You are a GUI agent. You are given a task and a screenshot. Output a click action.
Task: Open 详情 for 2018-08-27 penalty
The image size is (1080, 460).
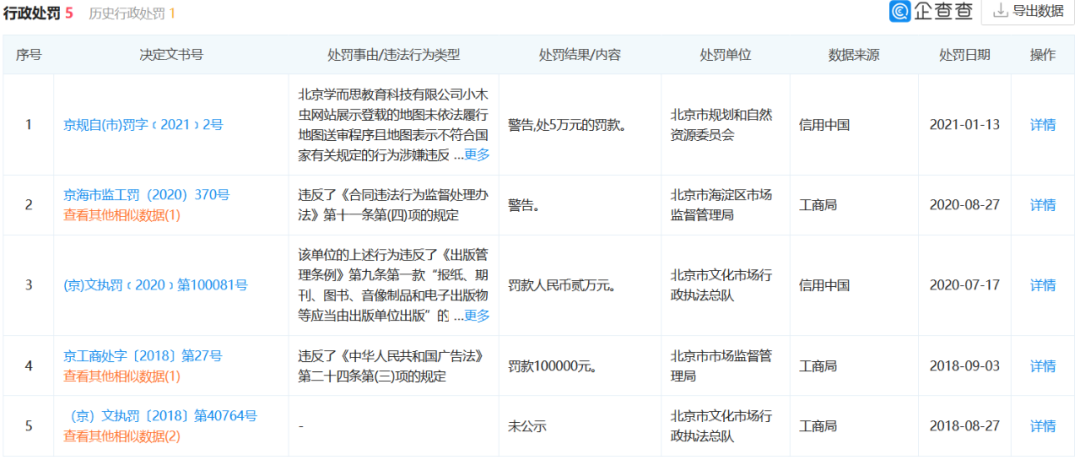(1042, 426)
